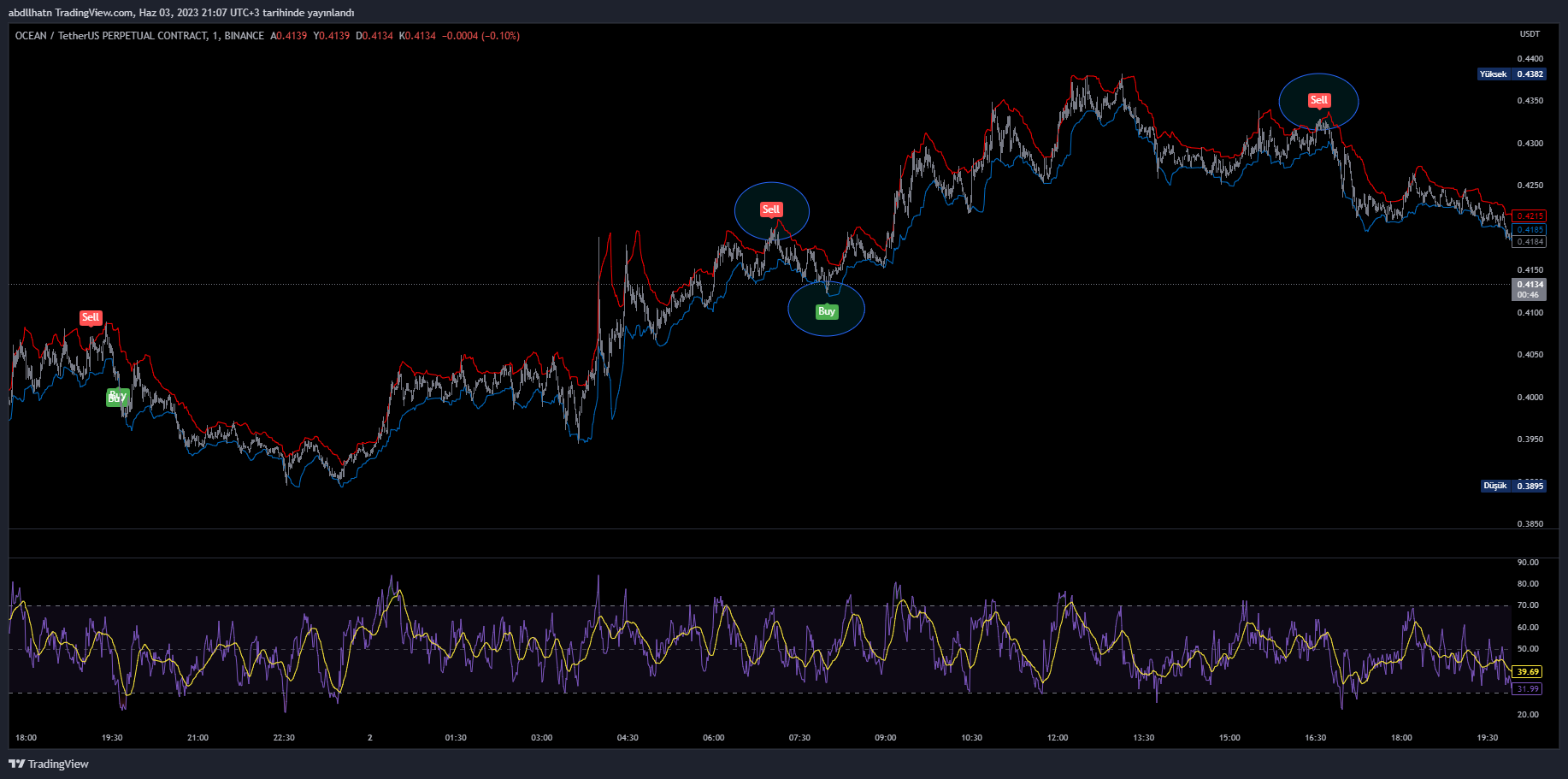
Task: Click the 10:30 time axis label
Action: (971, 738)
